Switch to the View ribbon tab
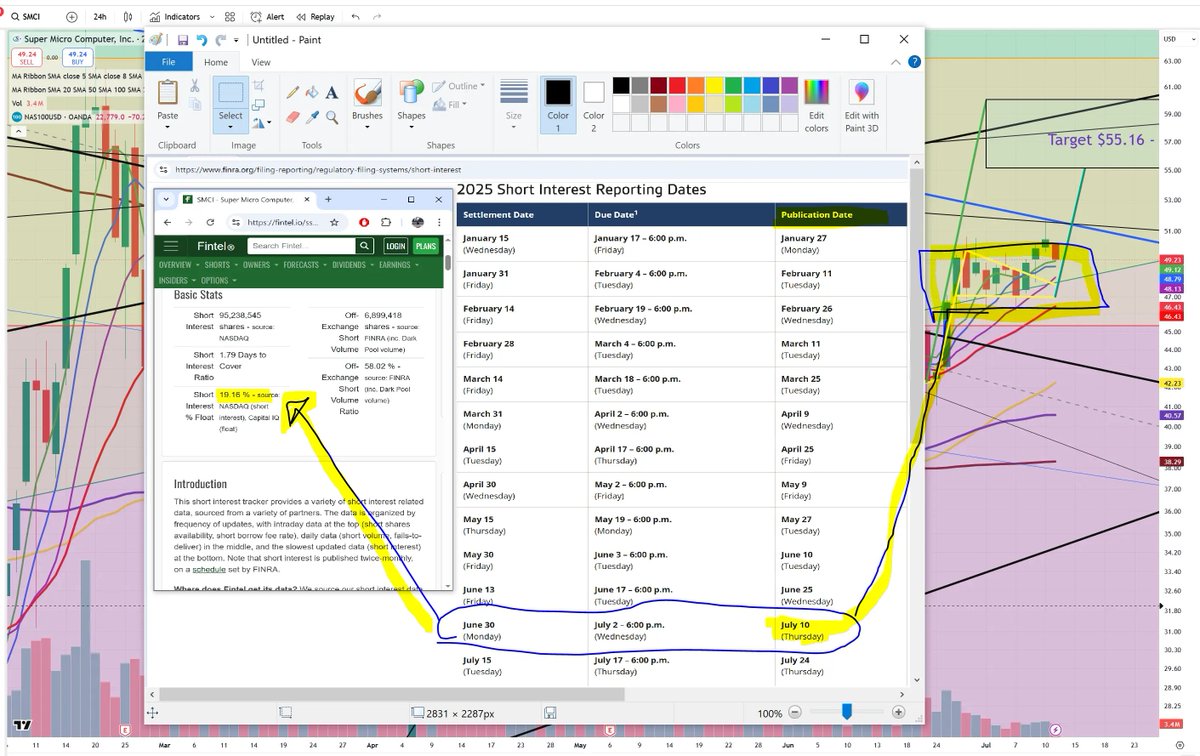The width and height of the screenshot is (1200, 756). (x=261, y=62)
